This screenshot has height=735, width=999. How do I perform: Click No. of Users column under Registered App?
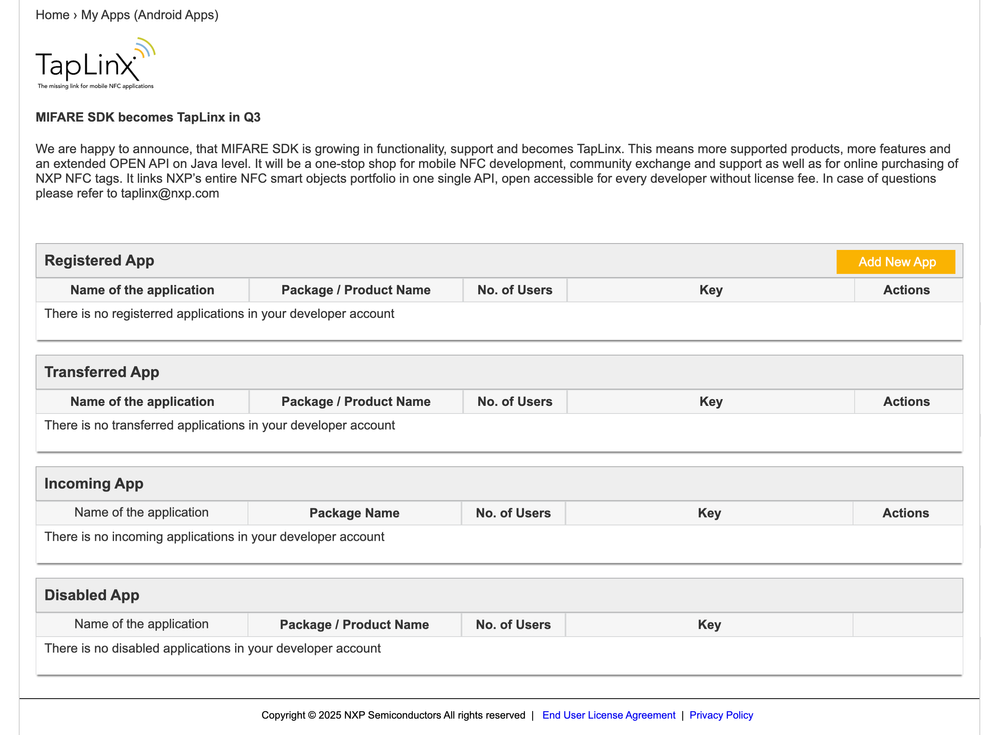pyautogui.click(x=514, y=290)
